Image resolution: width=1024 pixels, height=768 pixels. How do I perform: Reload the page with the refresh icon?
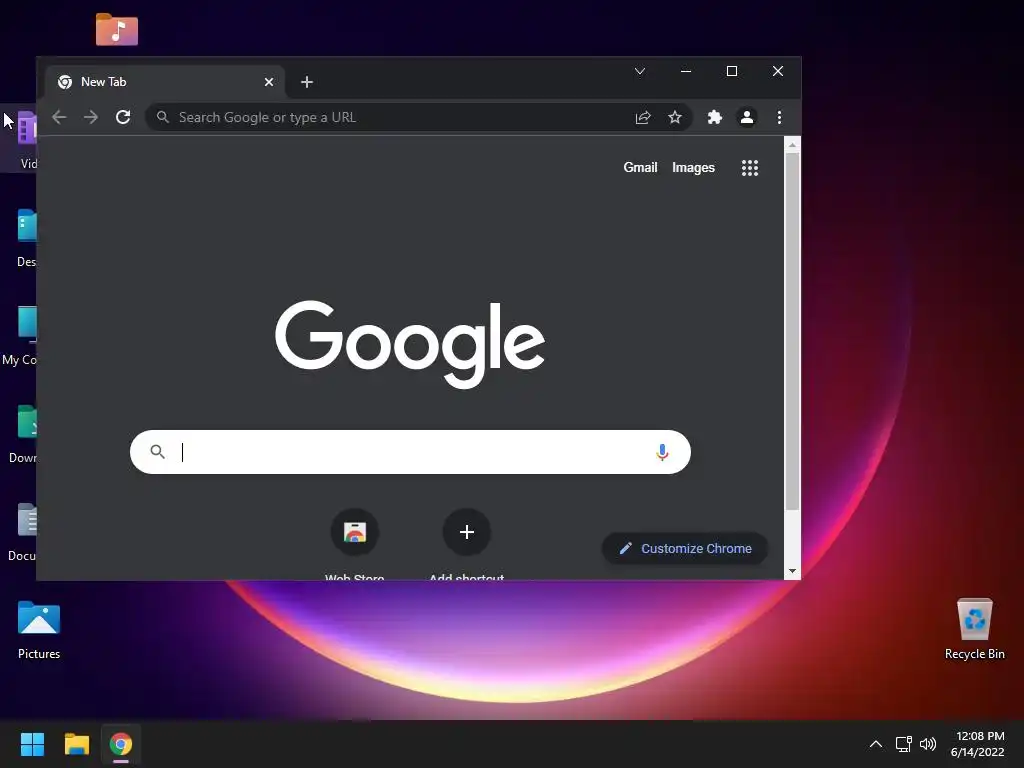(123, 118)
